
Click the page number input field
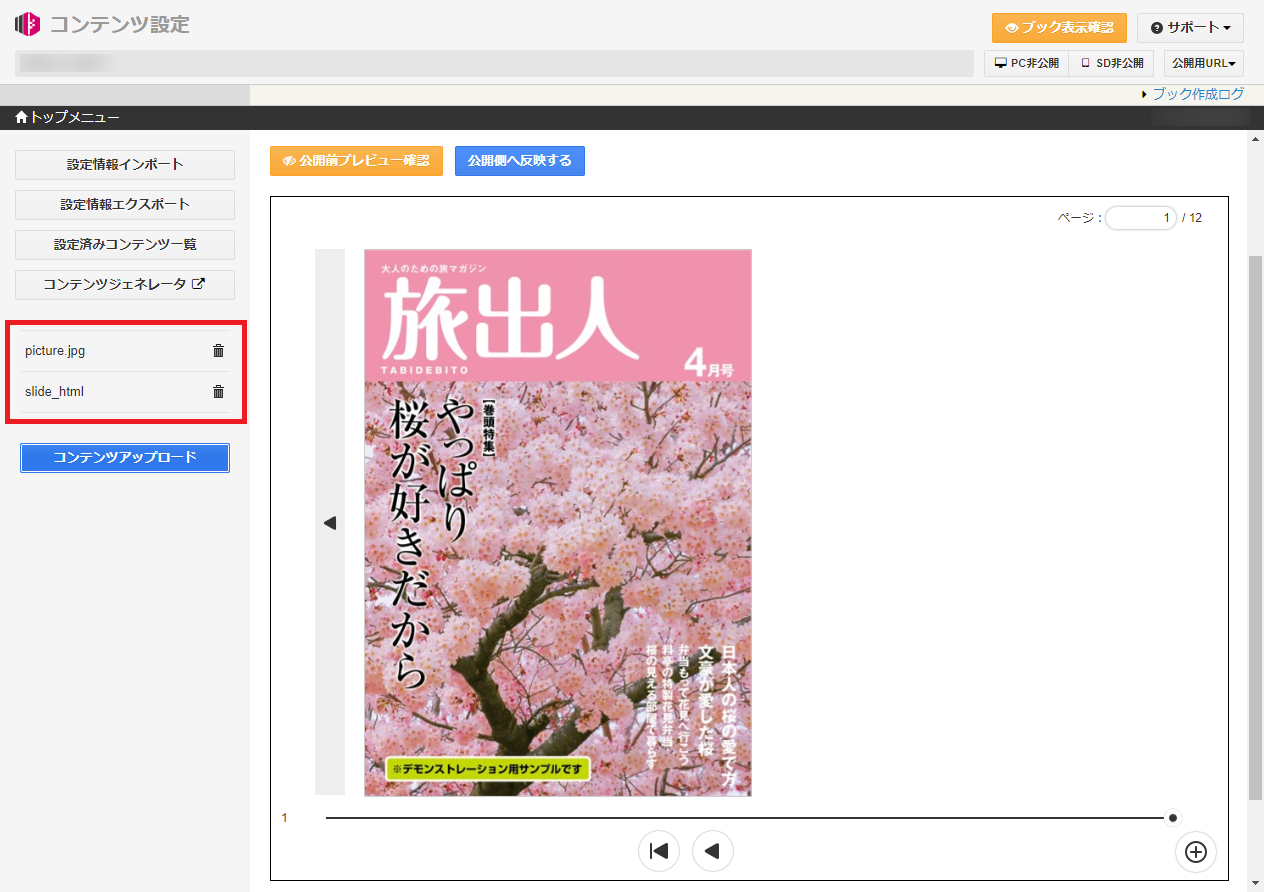tap(1140, 218)
